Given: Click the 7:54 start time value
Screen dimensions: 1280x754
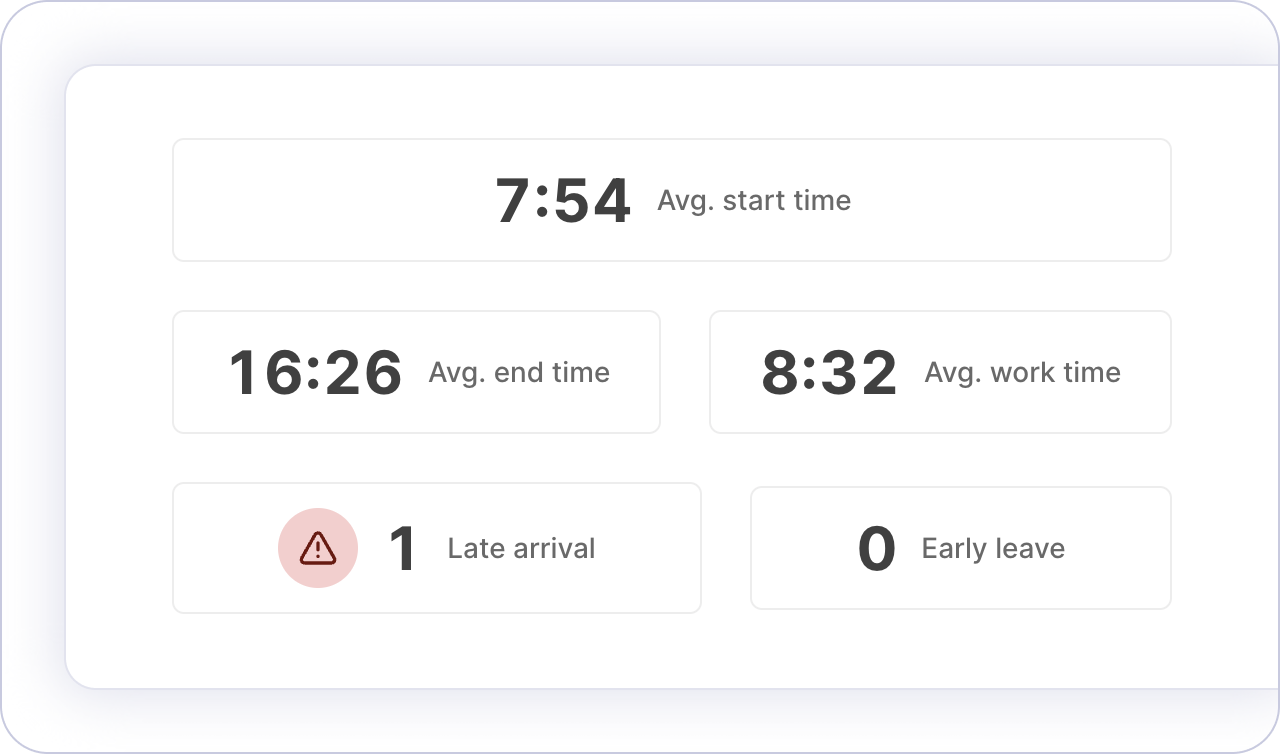Looking at the screenshot, I should point(563,201).
